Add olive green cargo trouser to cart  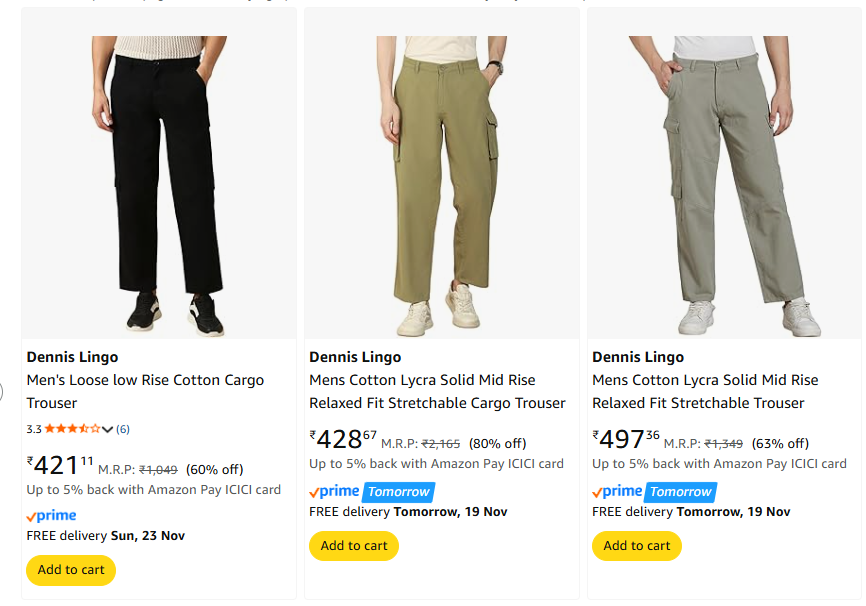(354, 546)
